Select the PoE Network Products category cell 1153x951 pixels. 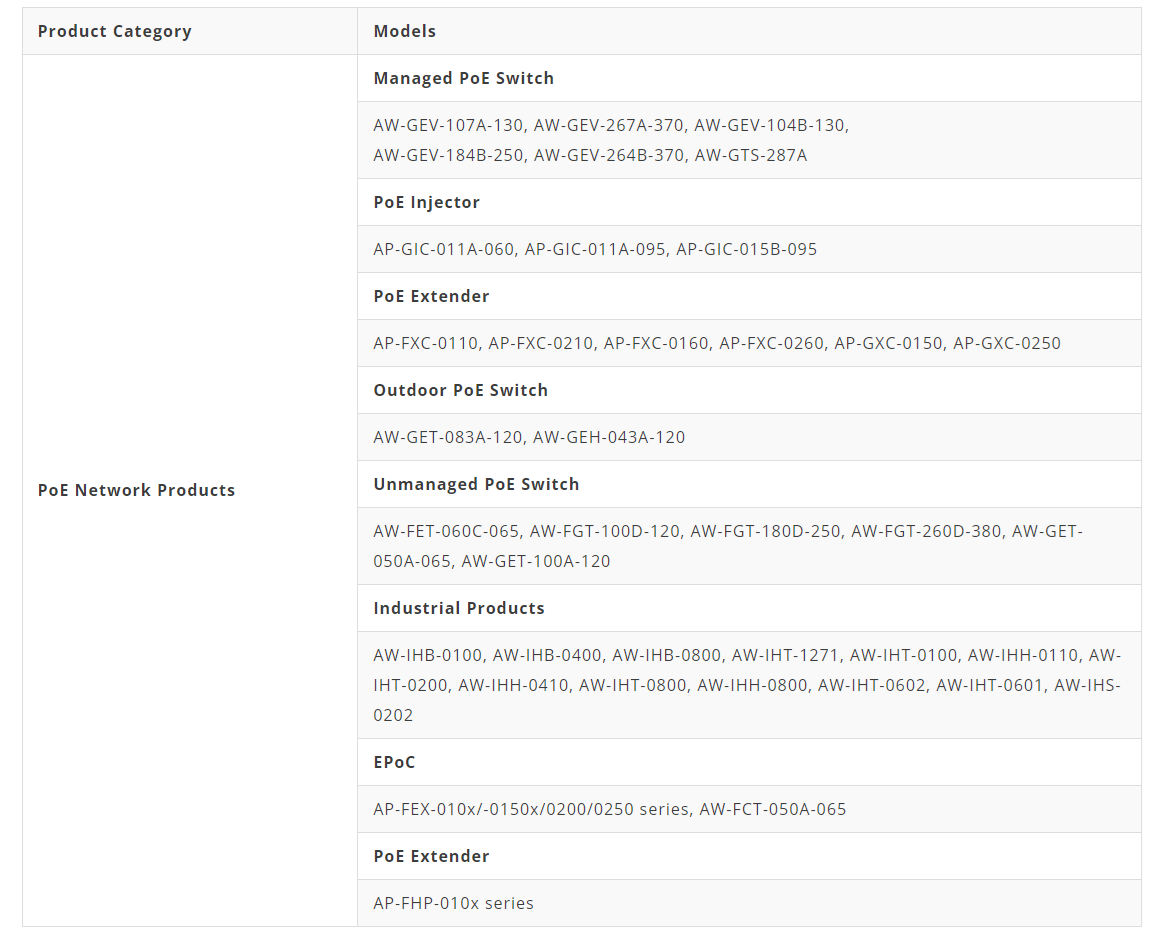(x=136, y=490)
